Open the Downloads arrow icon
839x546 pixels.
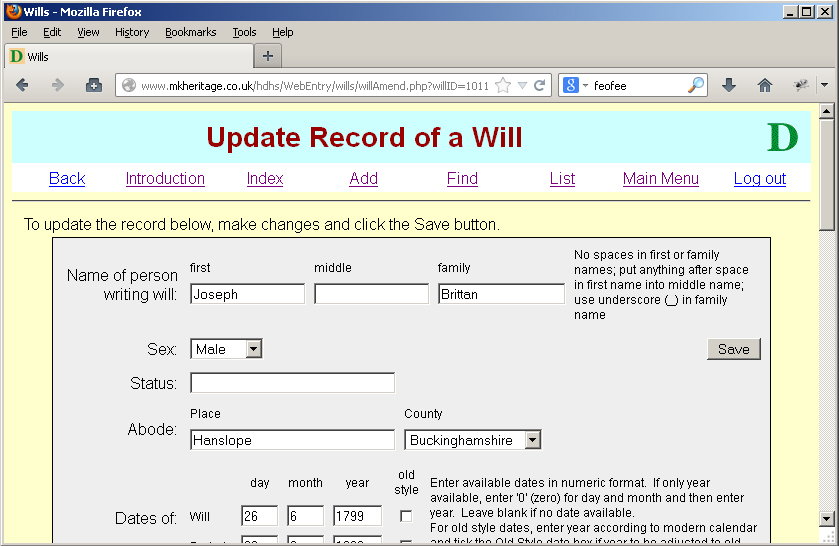click(x=729, y=86)
